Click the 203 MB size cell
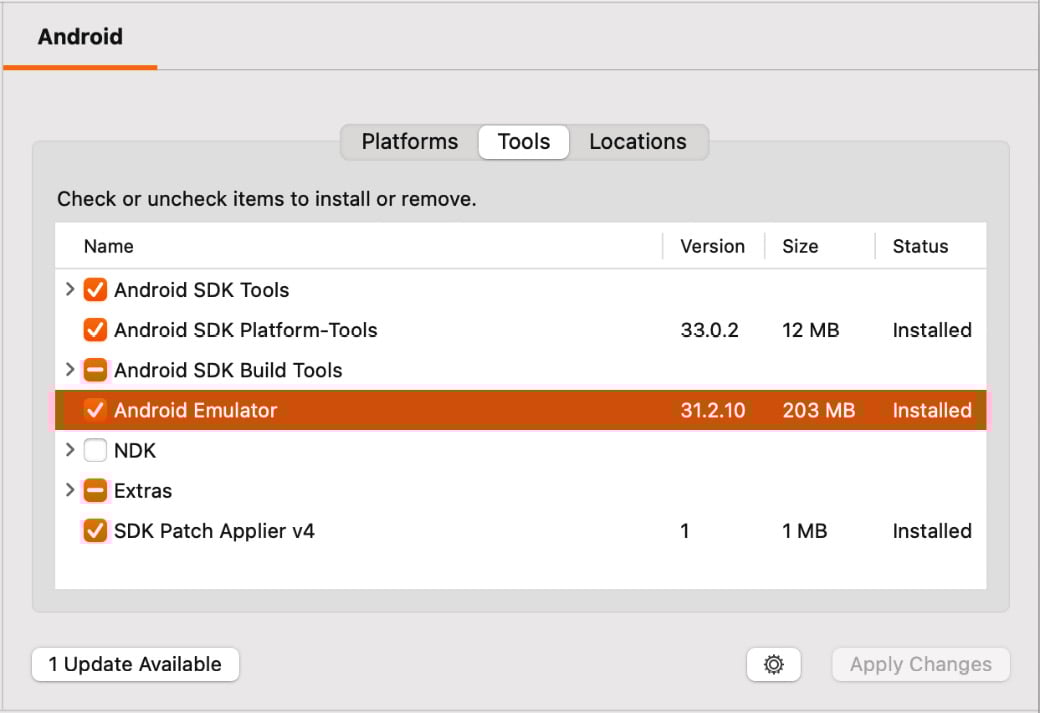This screenshot has height=713, width=1040. 818,411
